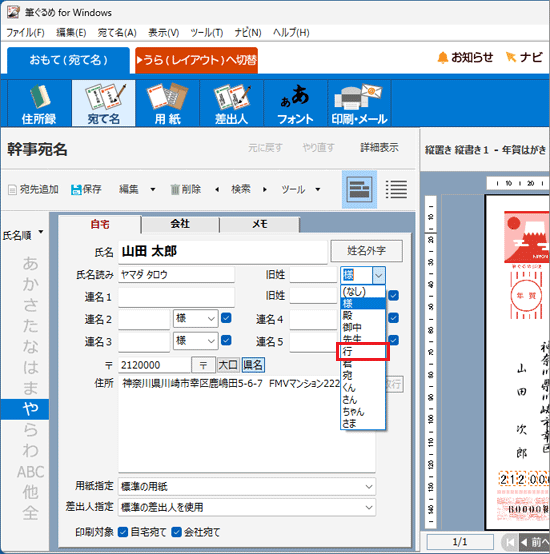Go to previous search result arrow
Screen dimensions: 550x554
tap(217, 190)
